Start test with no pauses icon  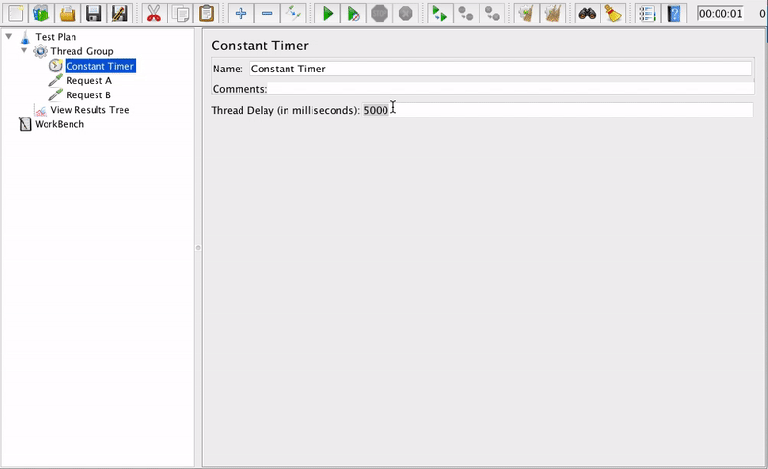tap(353, 13)
